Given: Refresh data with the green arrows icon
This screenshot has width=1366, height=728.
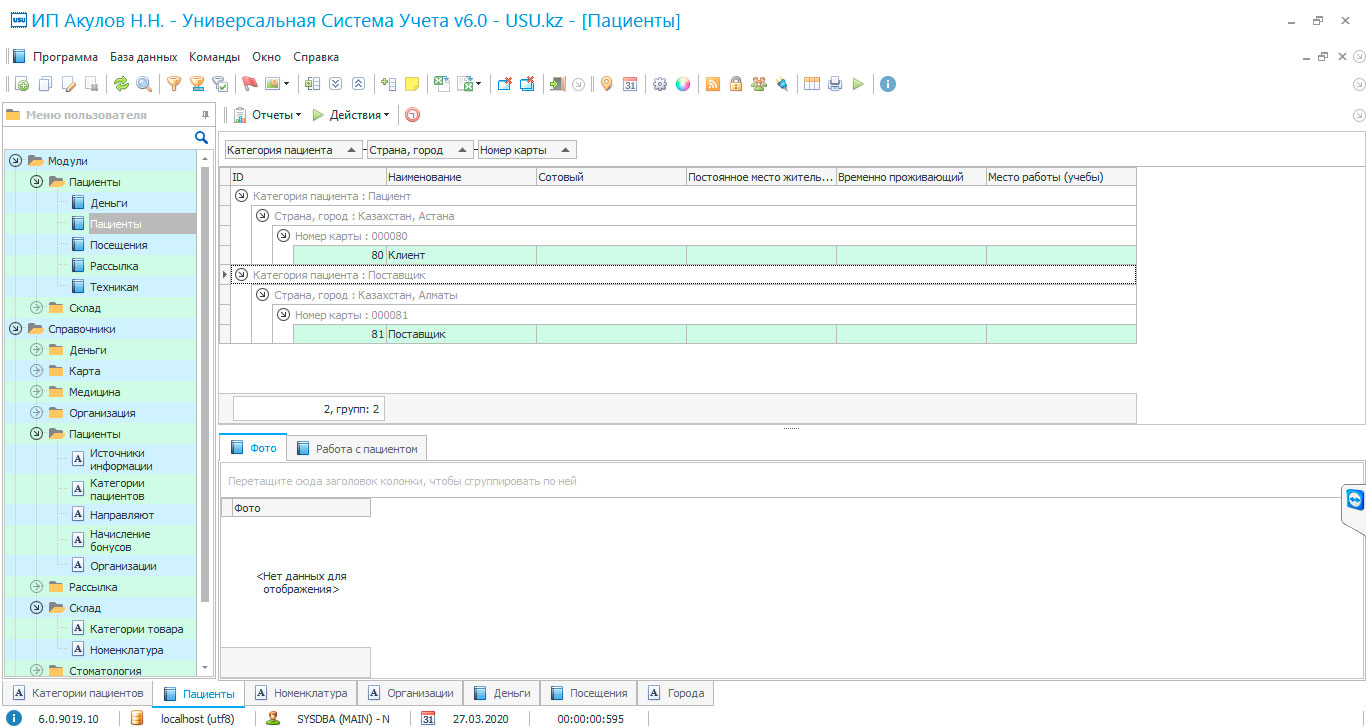Looking at the screenshot, I should tap(121, 84).
